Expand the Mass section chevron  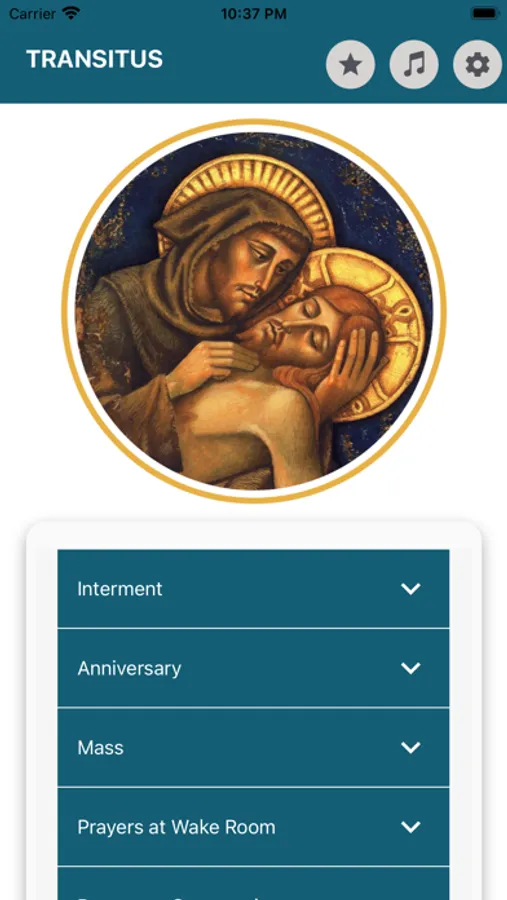(411, 747)
